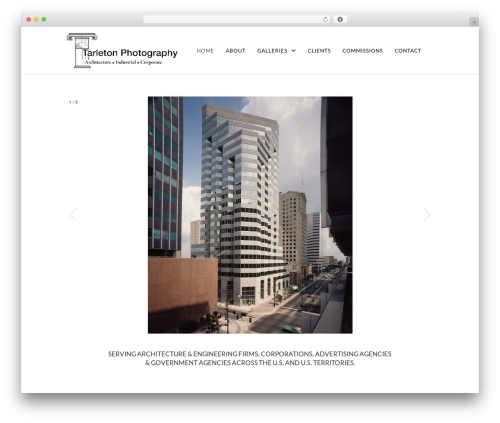Click the skyscraper slideshow photo
This screenshot has width=500, height=423.
coord(250,215)
